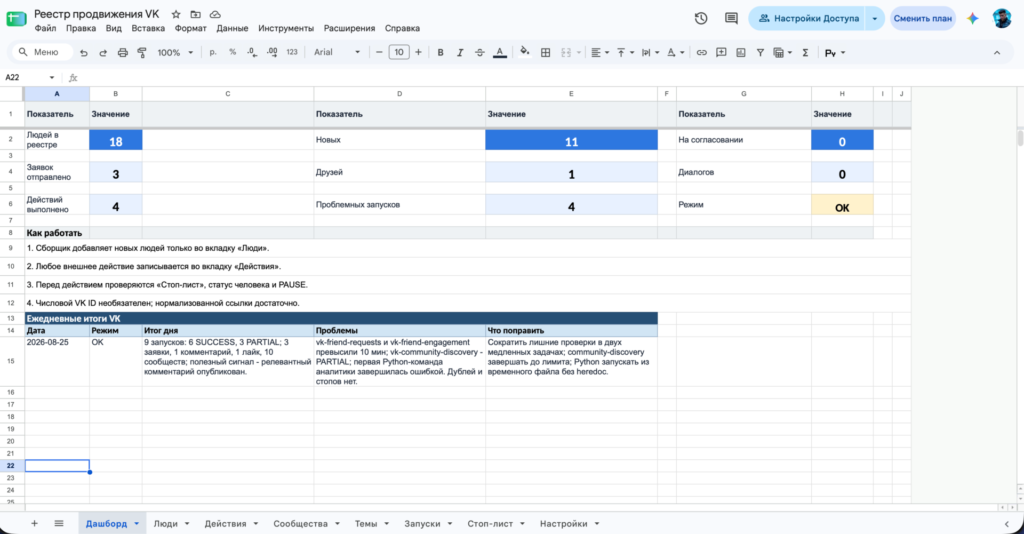Click the font size input field
This screenshot has width=1024, height=534.
(398, 52)
